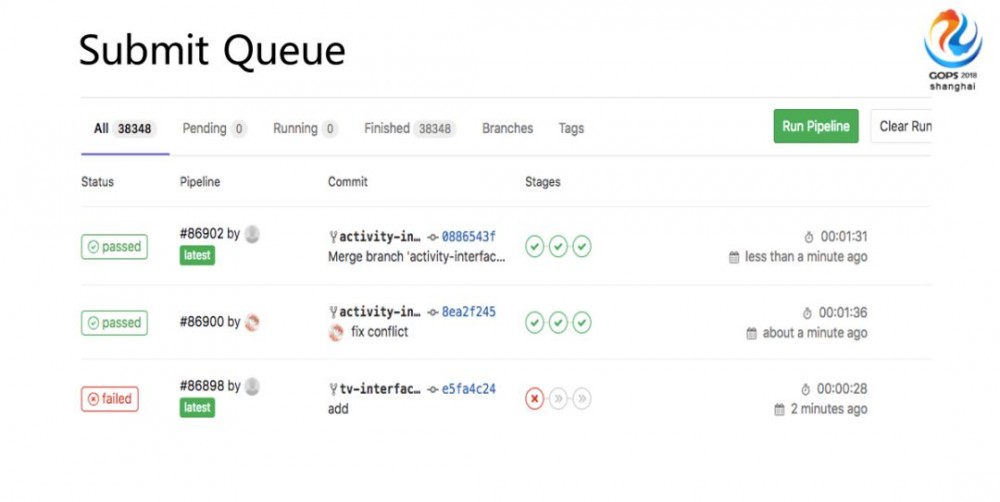This screenshot has width=1000, height=502.
Task: Click first passed stage icon of pipeline #86902
Action: coord(535,246)
